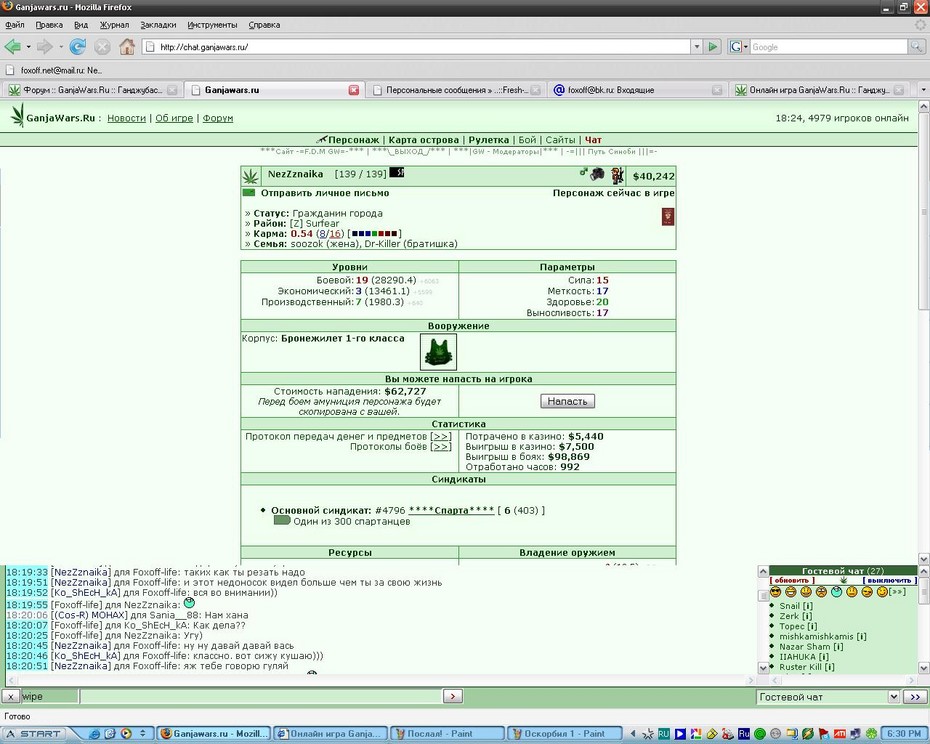Click the Firefox Home toolbar icon
The width and height of the screenshot is (930, 744).
click(127, 46)
